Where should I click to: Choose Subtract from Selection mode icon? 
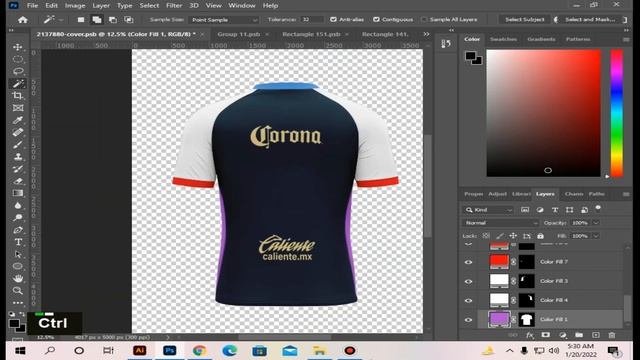113,20
